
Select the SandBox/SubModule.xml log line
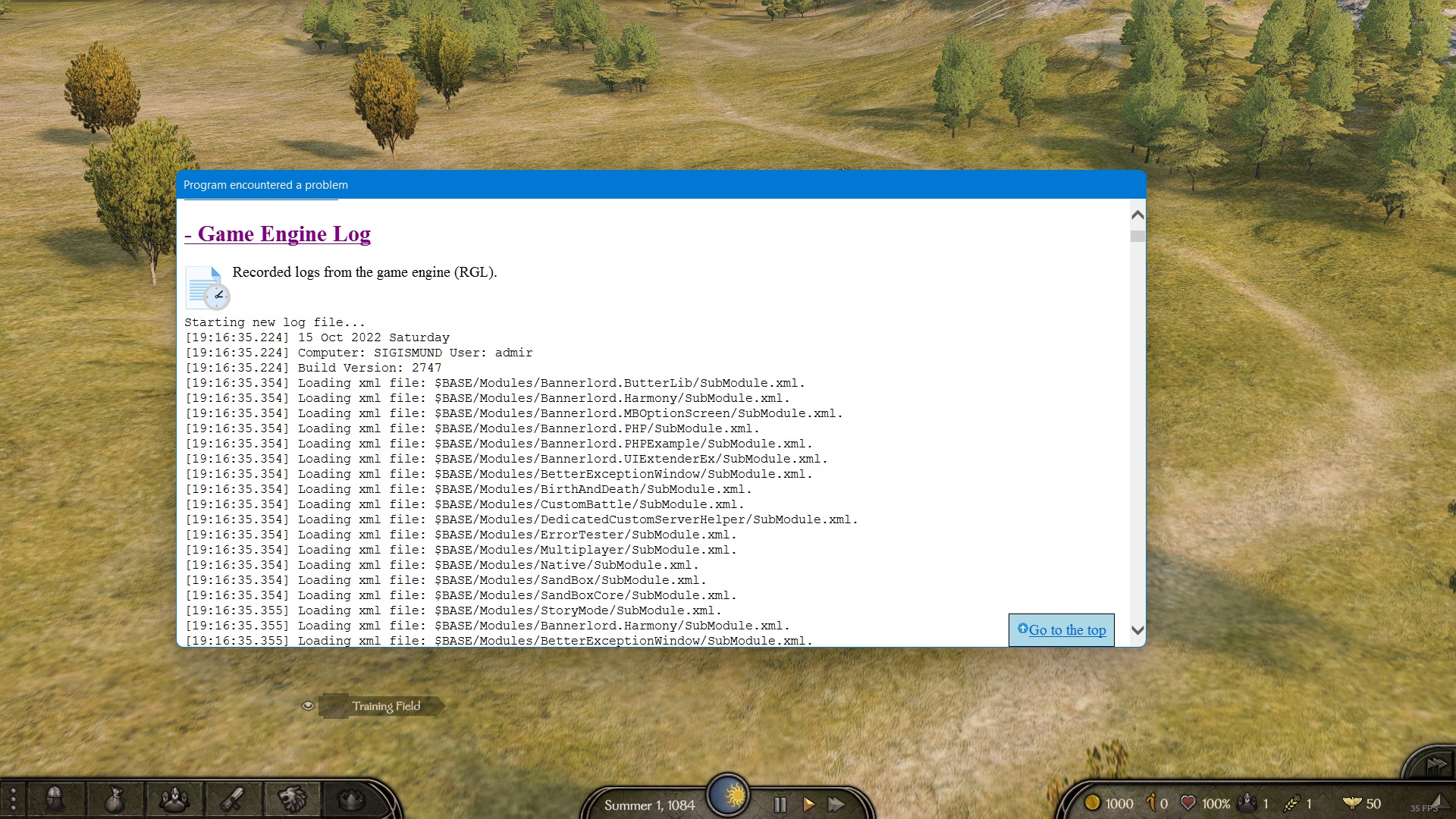(445, 580)
